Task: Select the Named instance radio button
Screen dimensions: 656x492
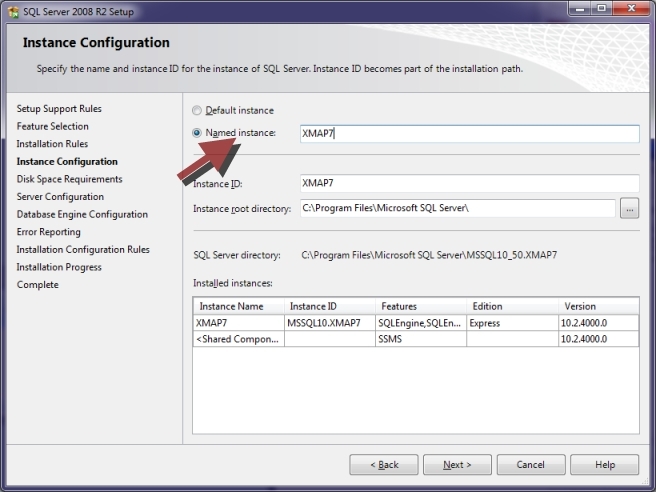Action: 197,133
